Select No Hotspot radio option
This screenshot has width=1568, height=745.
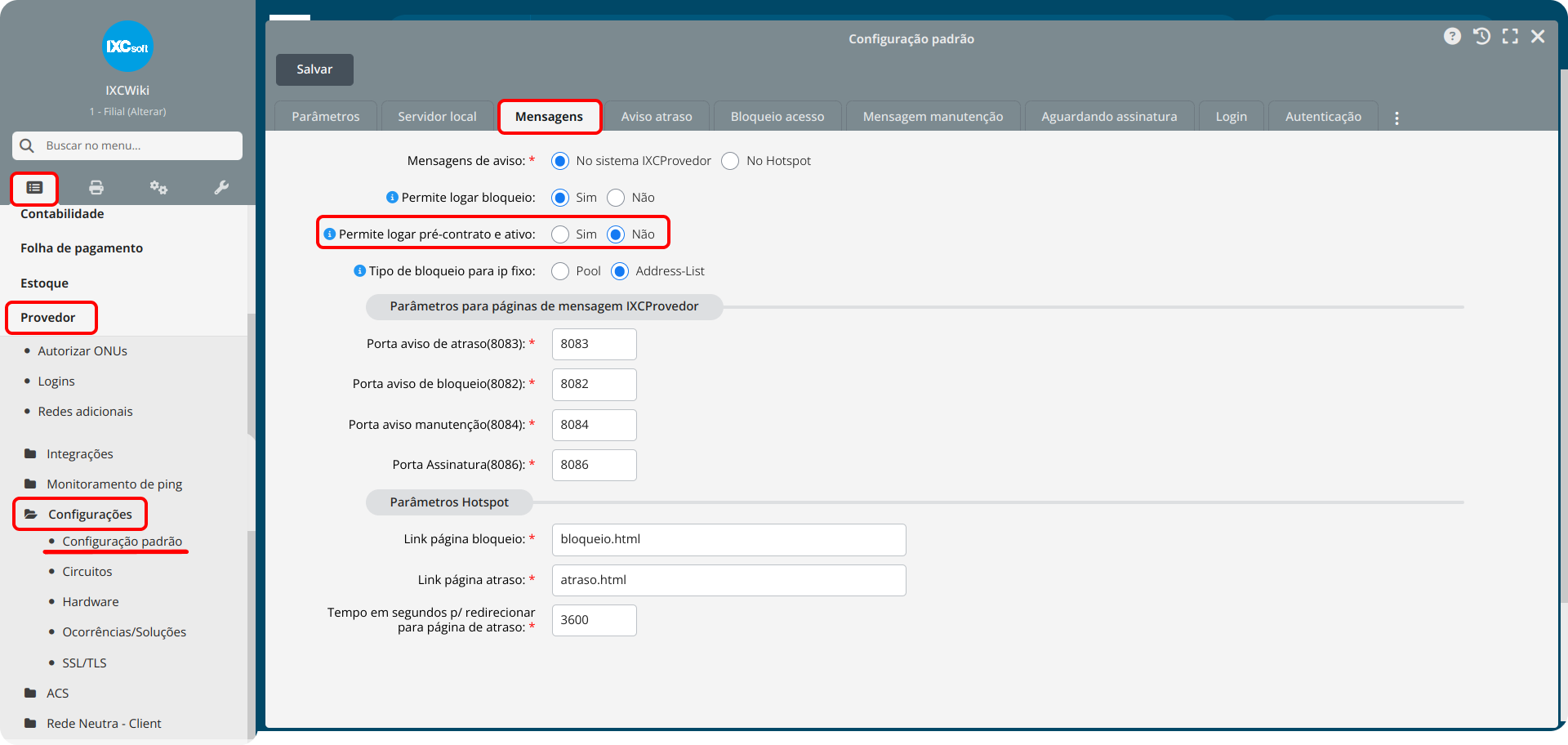[730, 161]
